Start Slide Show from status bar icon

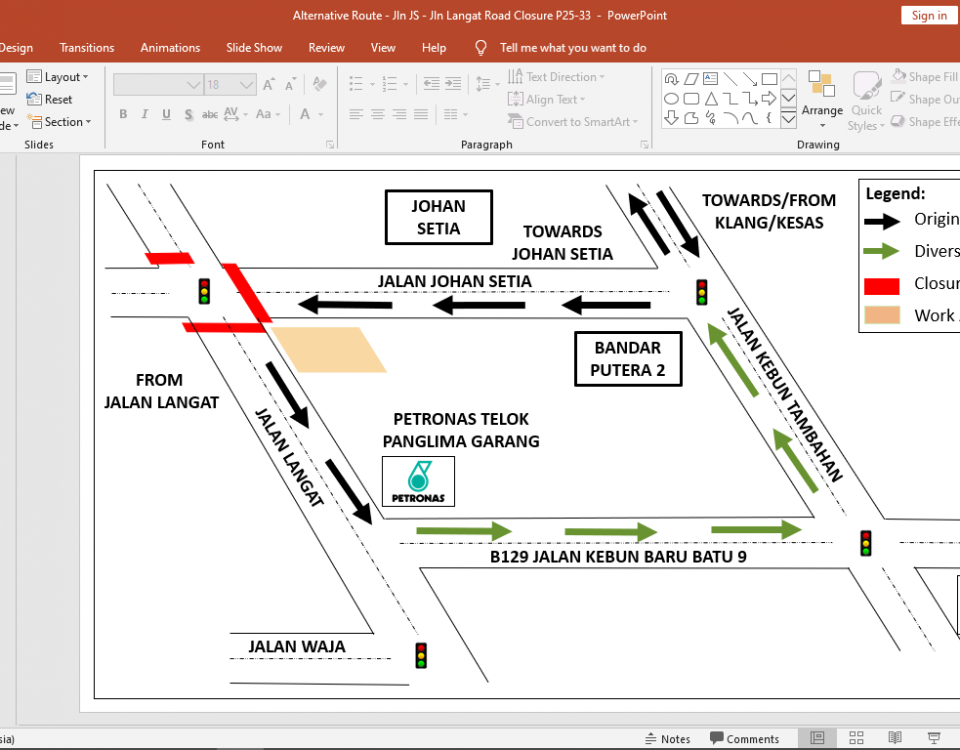click(935, 739)
